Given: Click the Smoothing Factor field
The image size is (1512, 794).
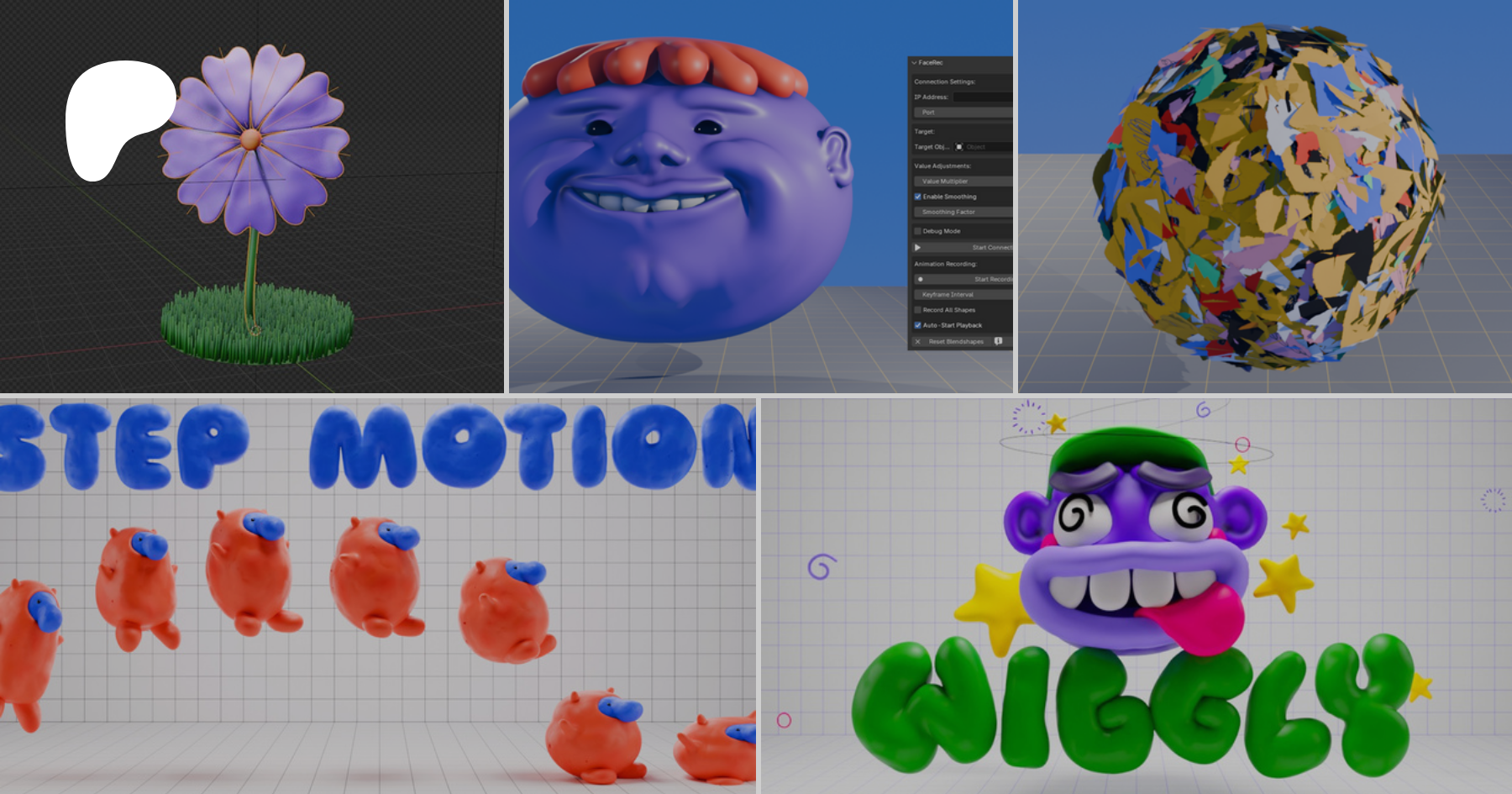Looking at the screenshot, I should 962,213.
